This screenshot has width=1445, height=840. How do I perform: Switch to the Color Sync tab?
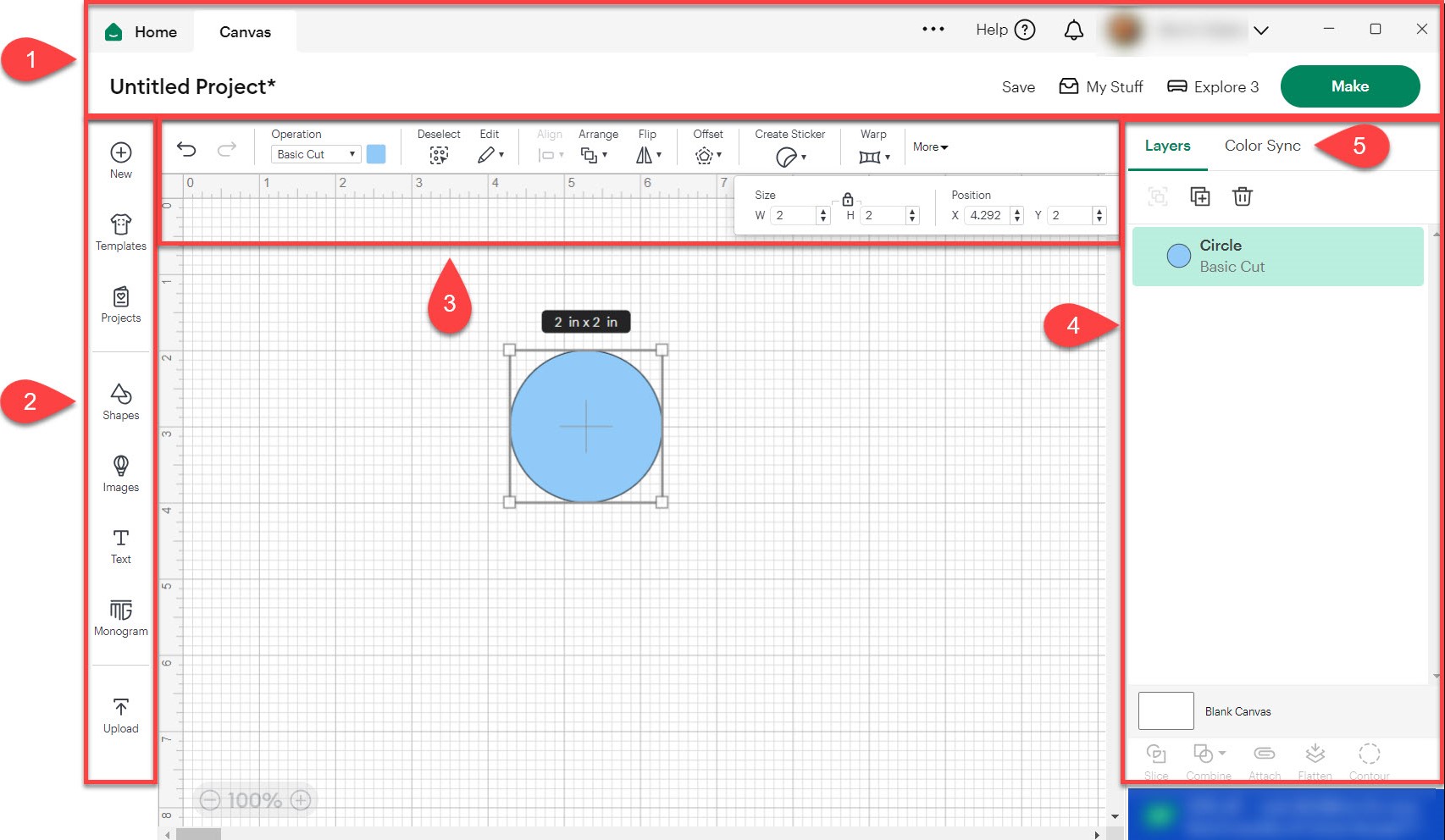click(x=1262, y=146)
